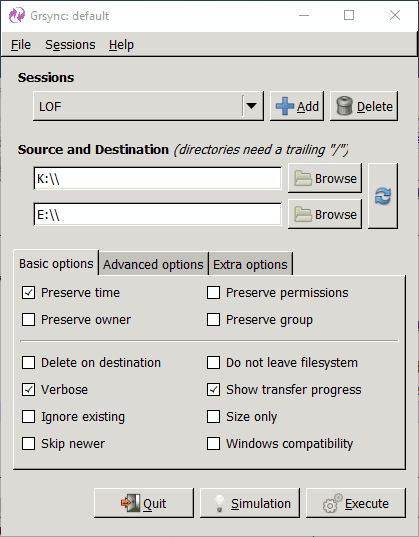Image resolution: width=419 pixels, height=537 pixels.
Task: Switch to the Advanced options tab
Action: pyautogui.click(x=153, y=264)
